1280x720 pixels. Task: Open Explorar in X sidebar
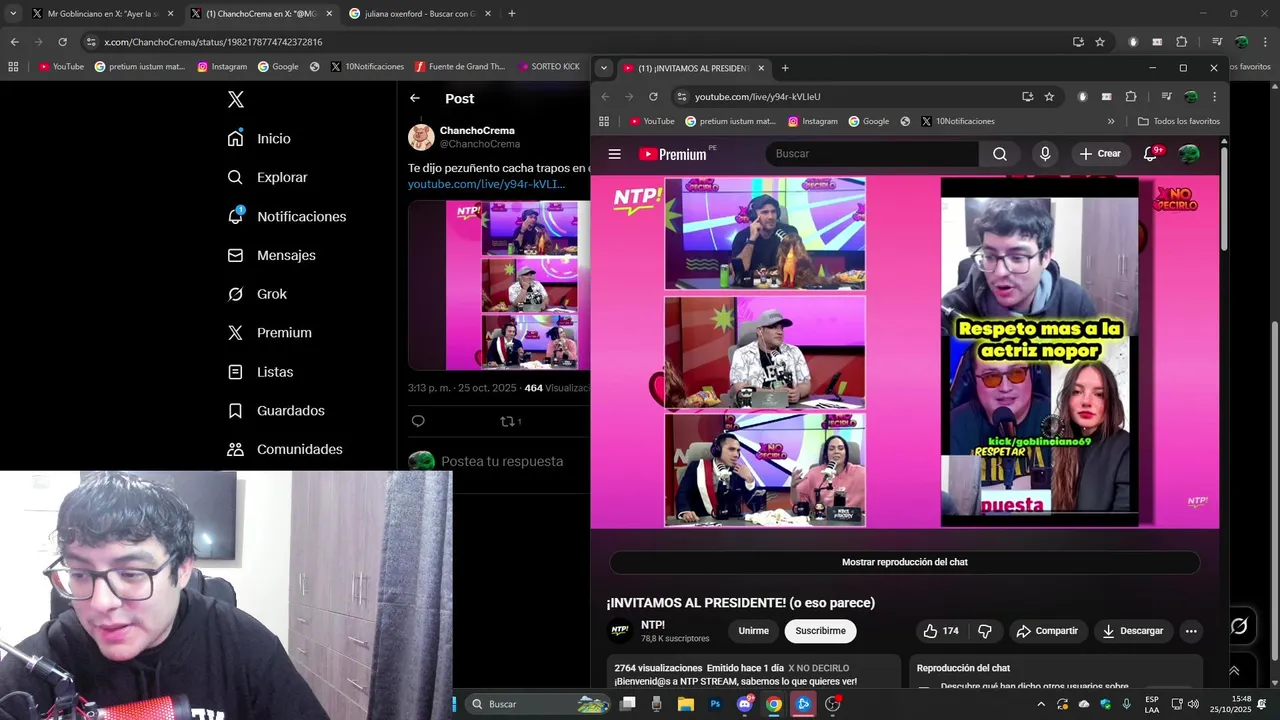267,177
